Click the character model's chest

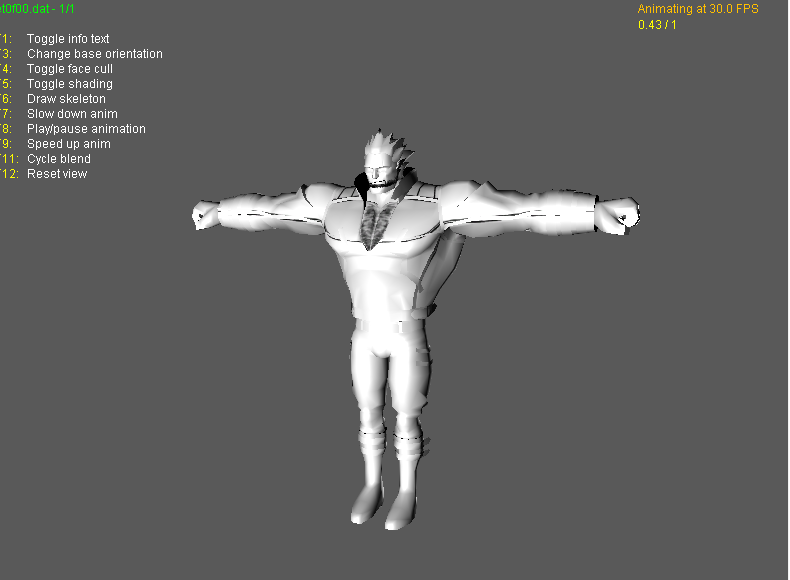pos(383,224)
